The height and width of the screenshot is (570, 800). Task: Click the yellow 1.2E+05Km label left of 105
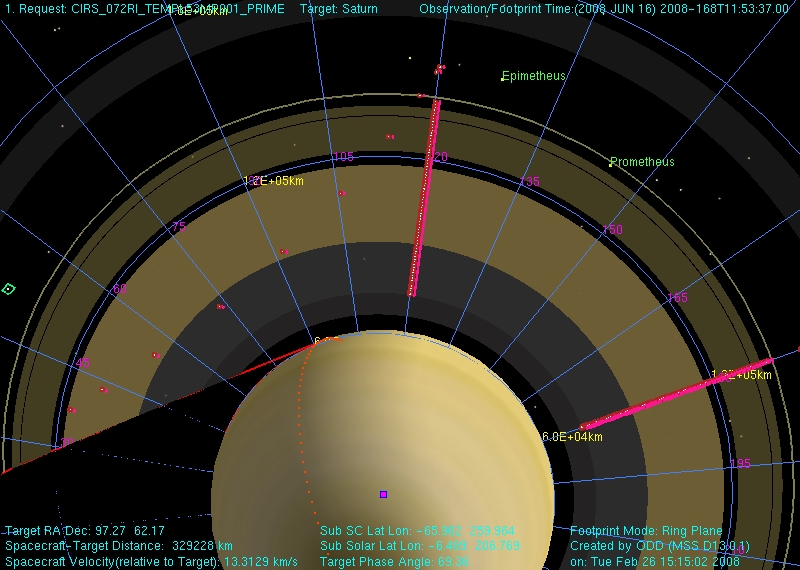(x=273, y=181)
